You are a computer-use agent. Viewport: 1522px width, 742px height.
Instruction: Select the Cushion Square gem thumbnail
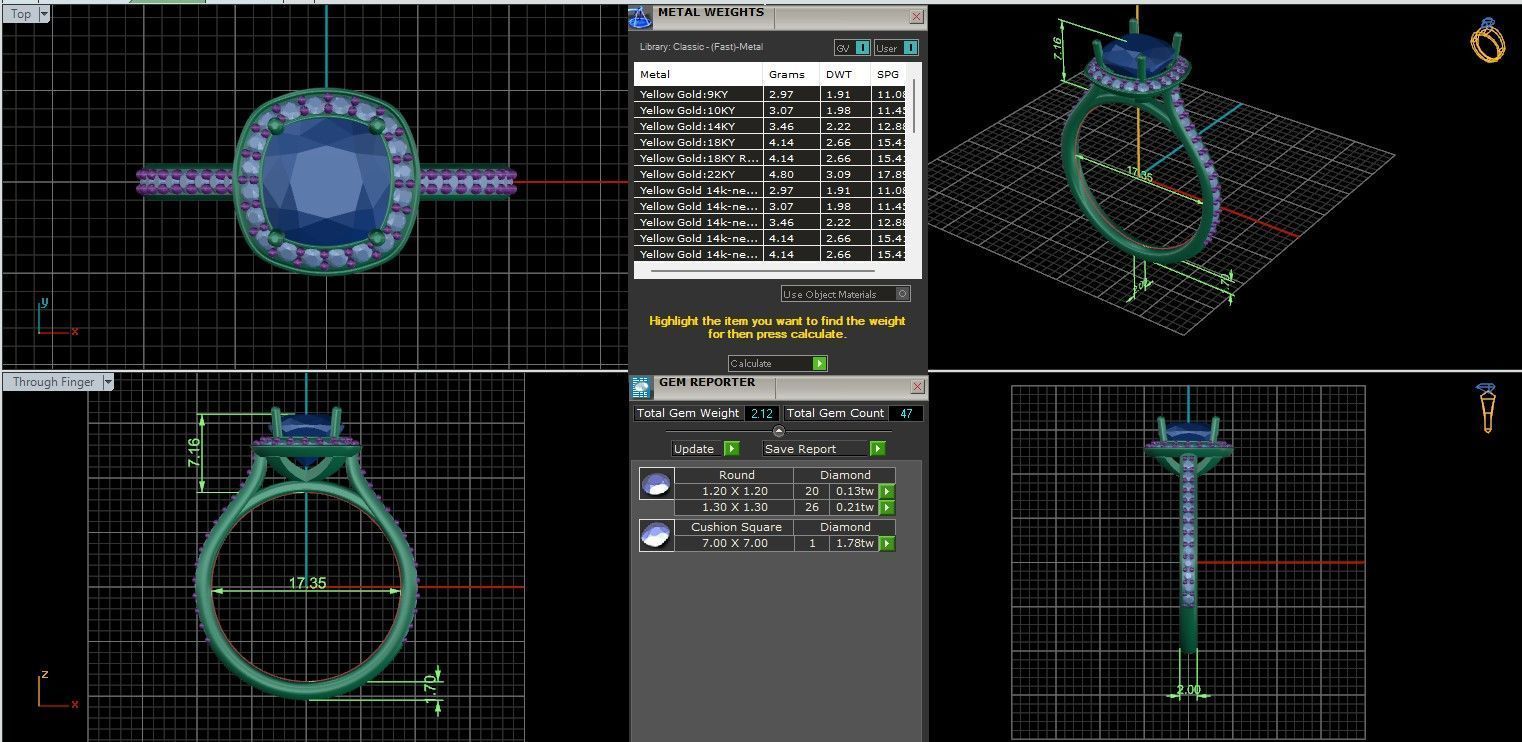coord(655,535)
